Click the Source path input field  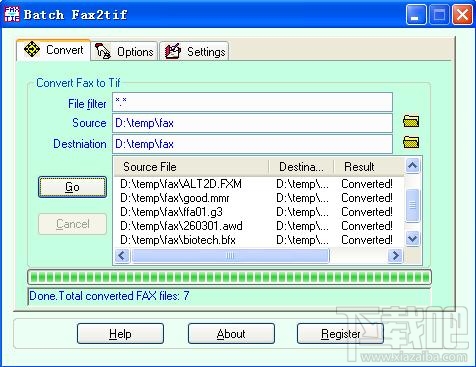(x=252, y=123)
